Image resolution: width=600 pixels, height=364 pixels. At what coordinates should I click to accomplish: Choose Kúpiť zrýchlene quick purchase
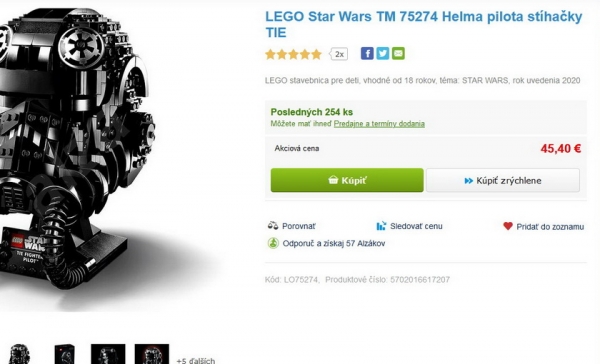coord(503,180)
